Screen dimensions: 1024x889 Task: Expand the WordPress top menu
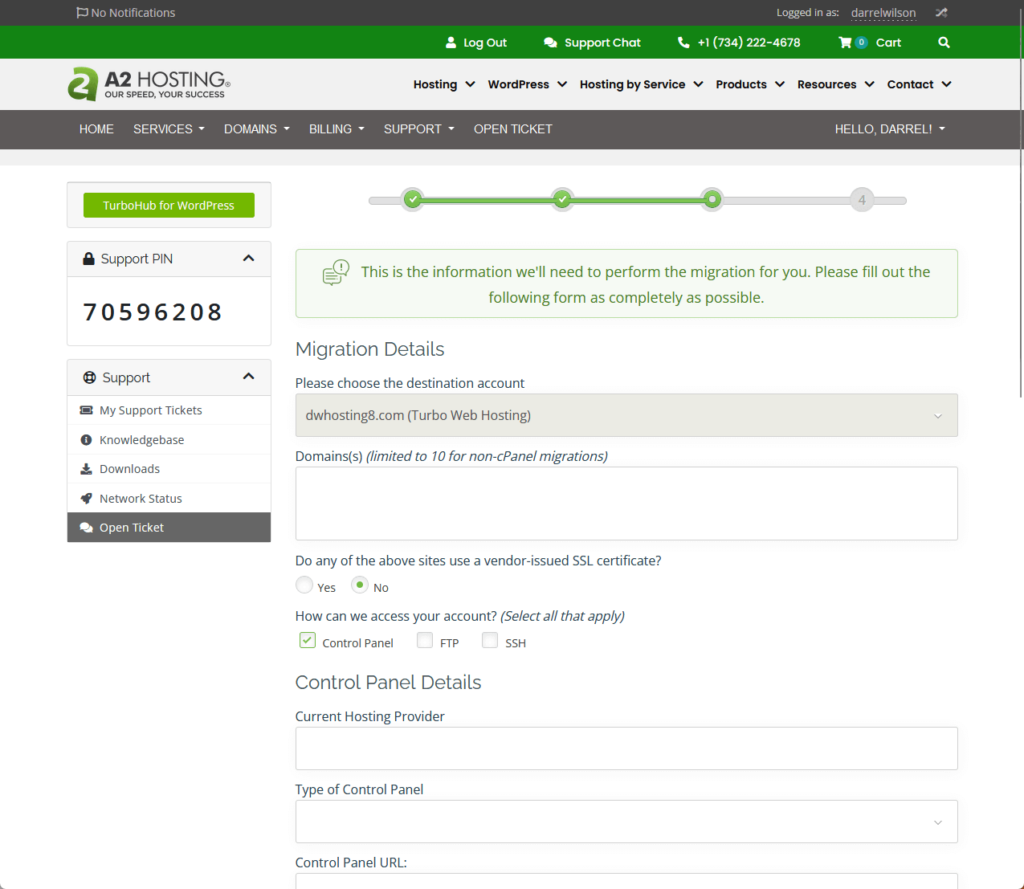527,84
